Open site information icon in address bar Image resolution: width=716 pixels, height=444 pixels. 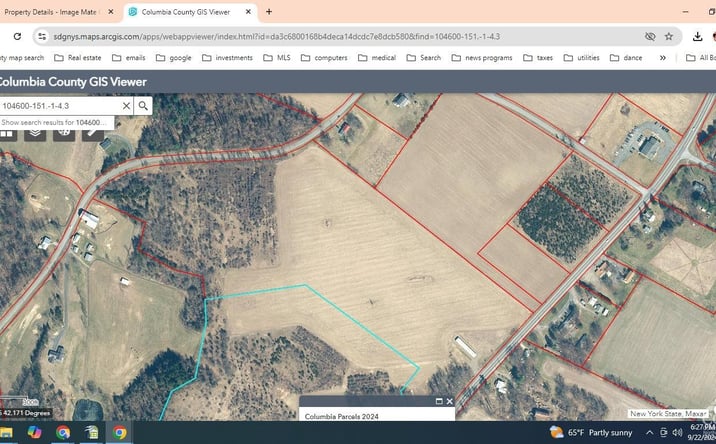(x=42, y=37)
